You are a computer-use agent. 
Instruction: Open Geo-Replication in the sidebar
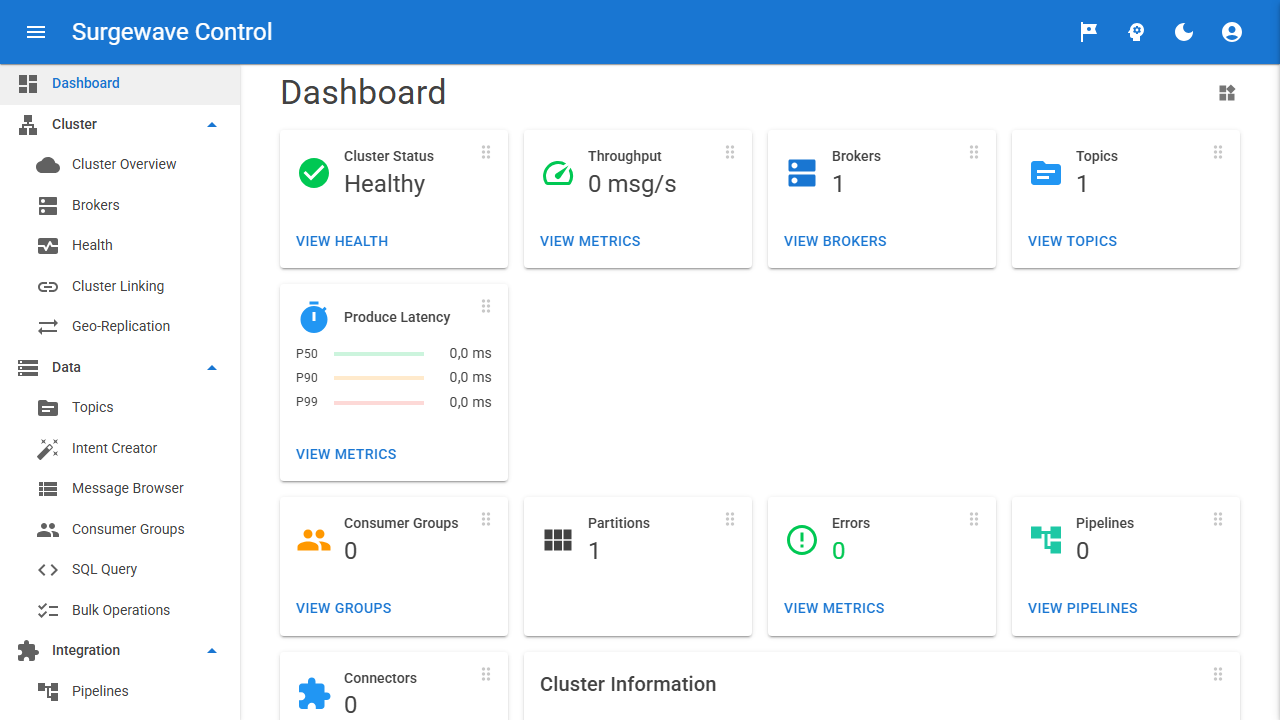(x=120, y=326)
